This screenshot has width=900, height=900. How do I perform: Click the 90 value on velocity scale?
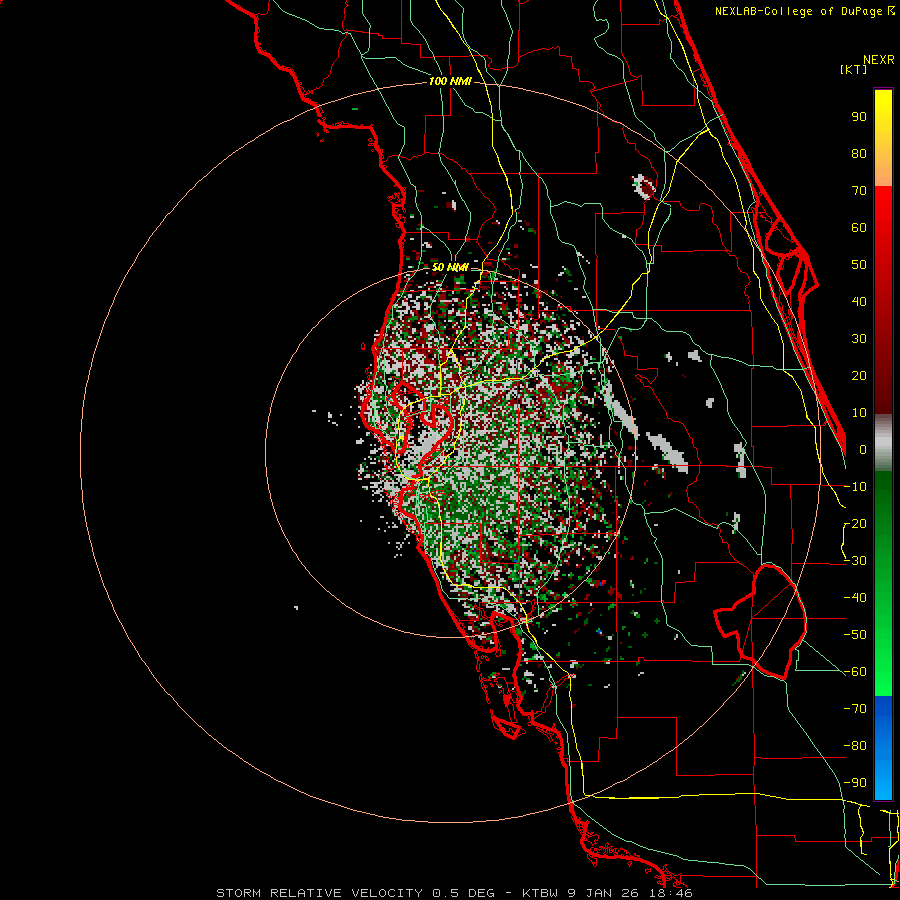point(859,117)
